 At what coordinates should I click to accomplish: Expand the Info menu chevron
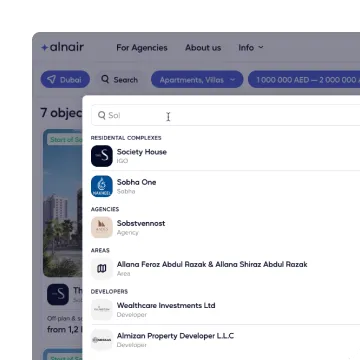pyautogui.click(x=261, y=47)
